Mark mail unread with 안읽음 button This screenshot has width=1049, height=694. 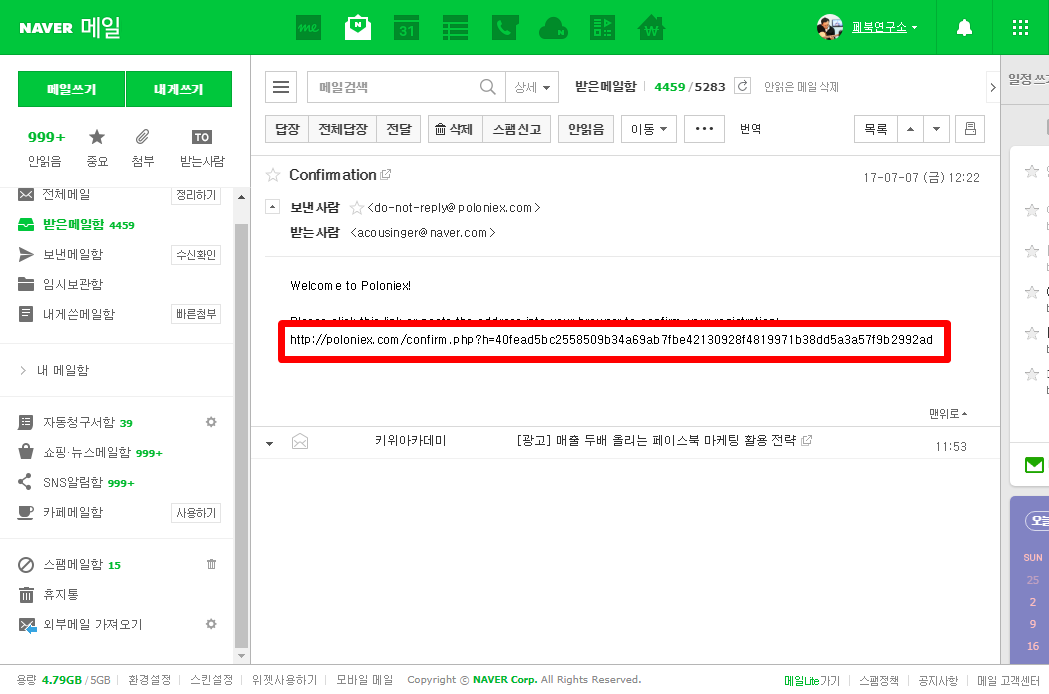click(586, 128)
